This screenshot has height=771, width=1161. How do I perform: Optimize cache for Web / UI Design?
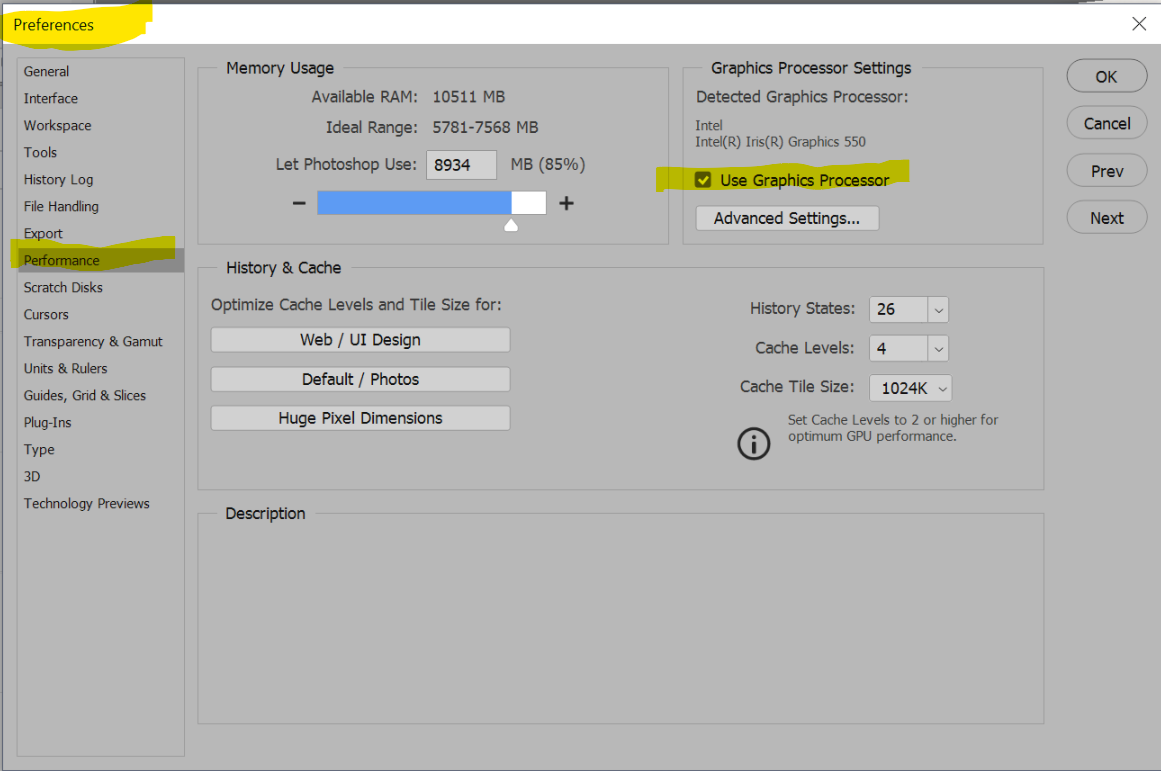[x=361, y=340]
